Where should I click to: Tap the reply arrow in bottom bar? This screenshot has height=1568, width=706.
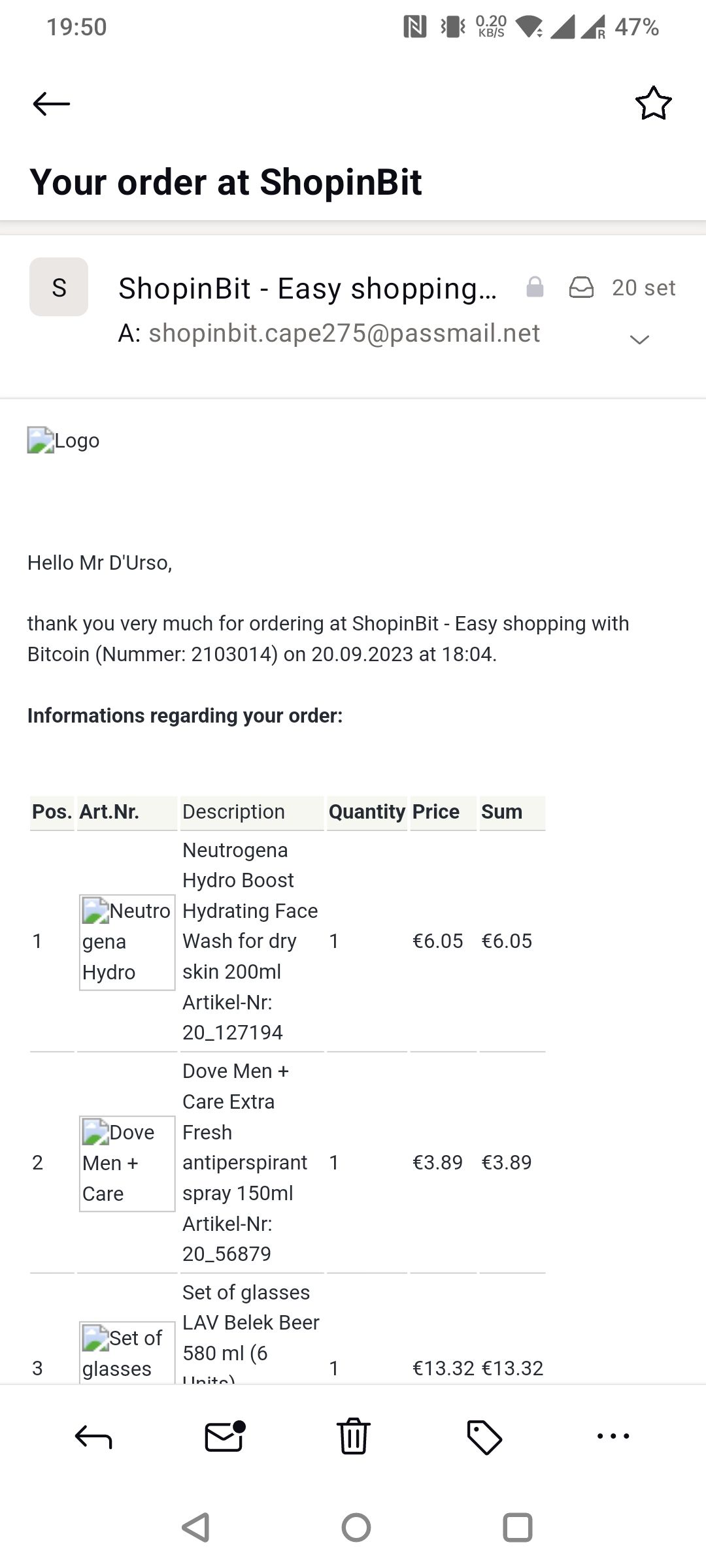pos(93,1436)
